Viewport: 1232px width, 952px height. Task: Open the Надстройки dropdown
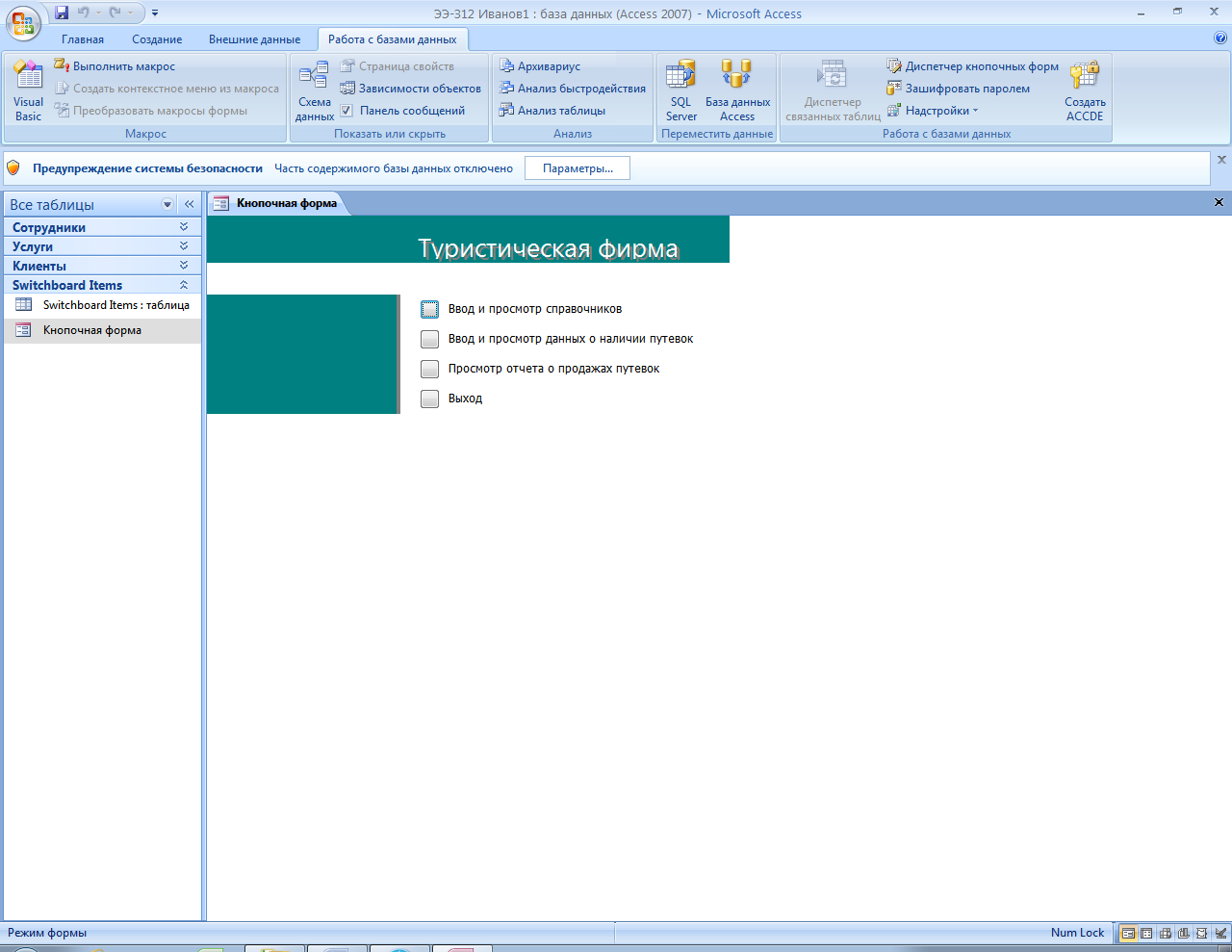(x=932, y=111)
